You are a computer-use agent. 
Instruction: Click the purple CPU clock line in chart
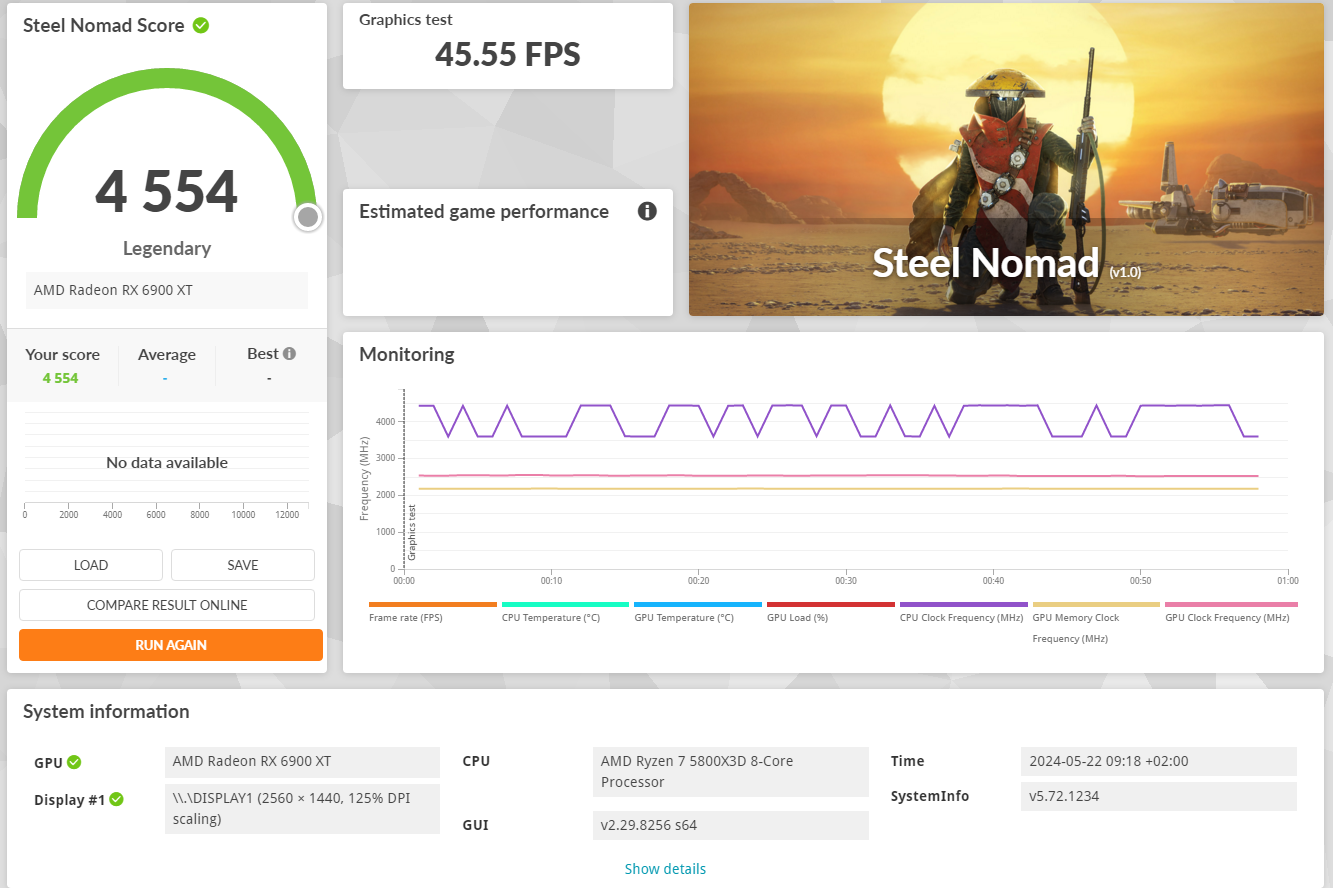coord(838,420)
